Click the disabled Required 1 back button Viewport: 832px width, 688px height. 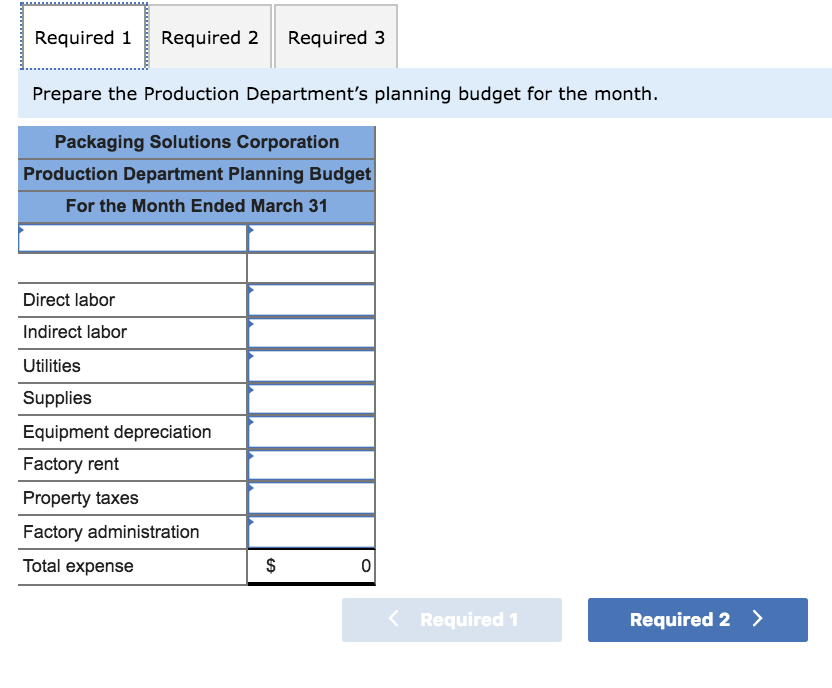[452, 620]
